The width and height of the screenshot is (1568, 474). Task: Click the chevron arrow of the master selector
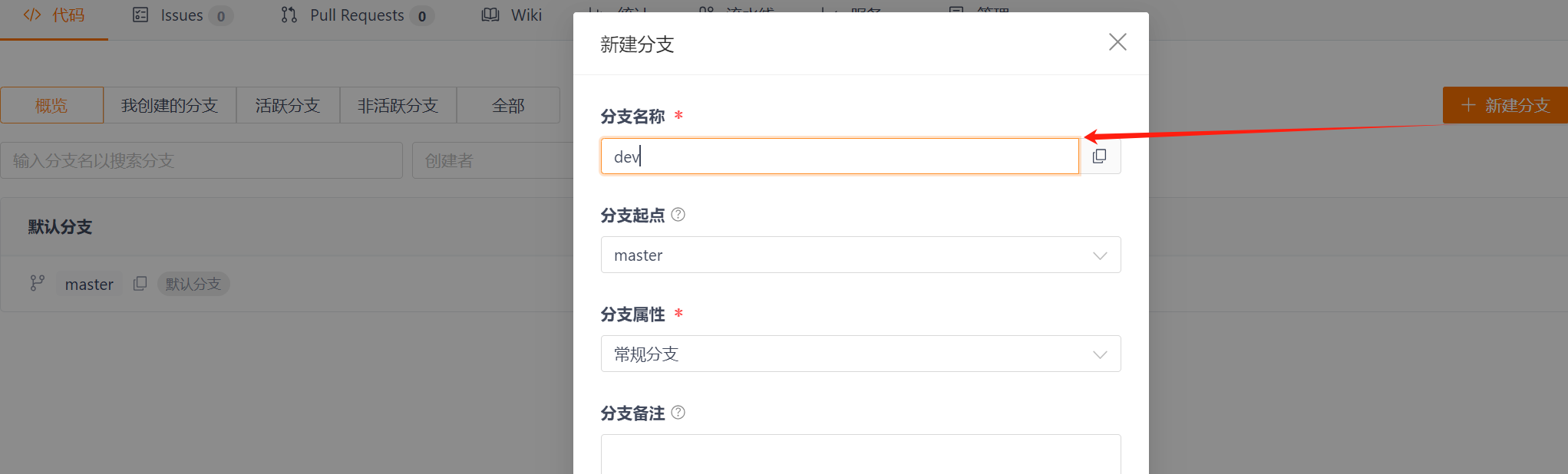coord(1100,255)
